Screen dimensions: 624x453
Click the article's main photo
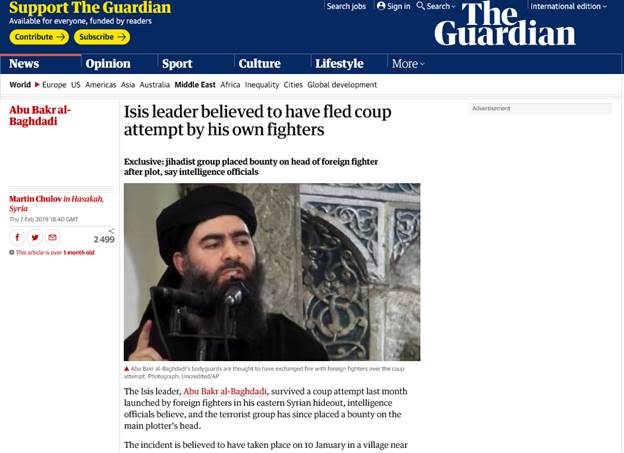click(272, 272)
